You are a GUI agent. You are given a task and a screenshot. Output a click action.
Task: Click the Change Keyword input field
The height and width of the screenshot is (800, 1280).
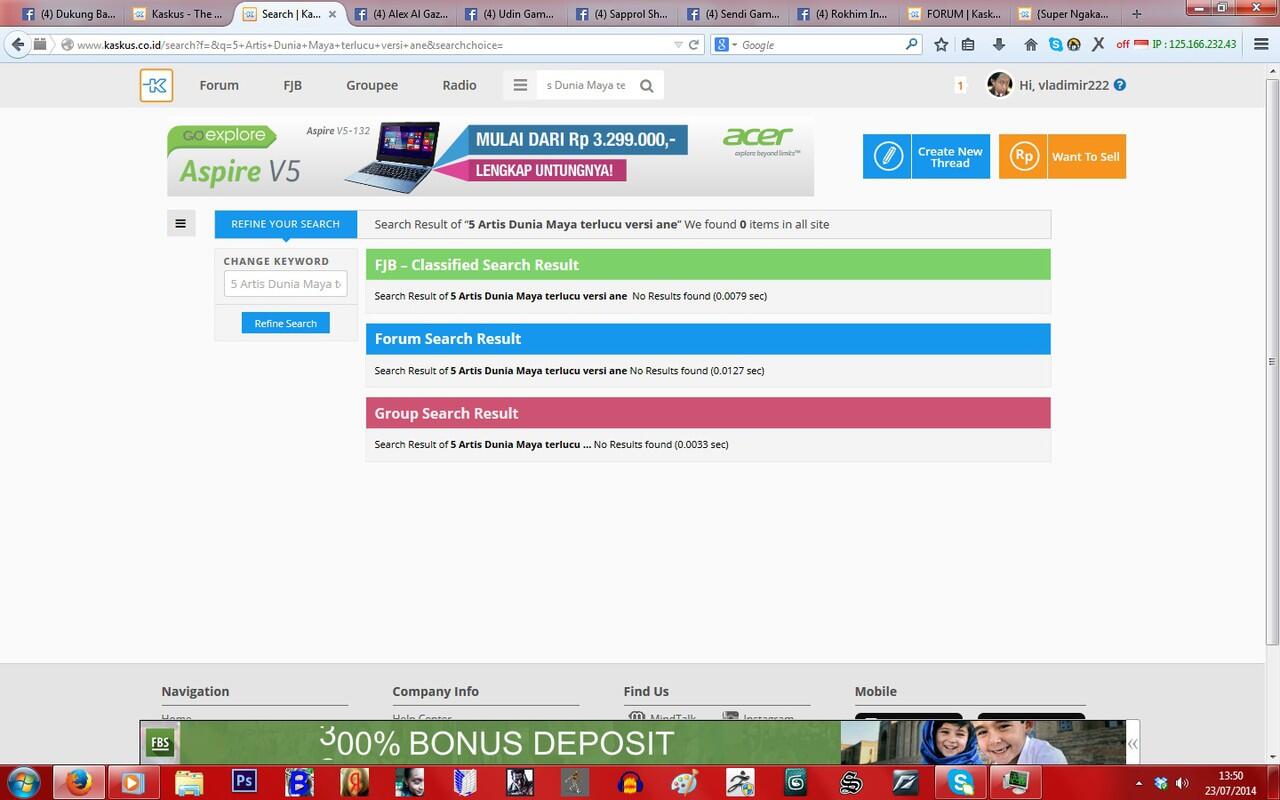coord(285,284)
